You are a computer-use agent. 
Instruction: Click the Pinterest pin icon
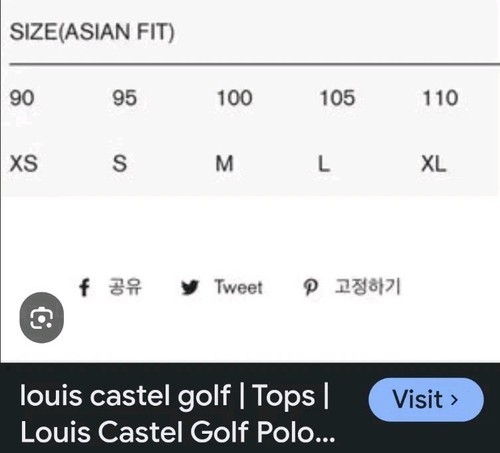point(310,287)
